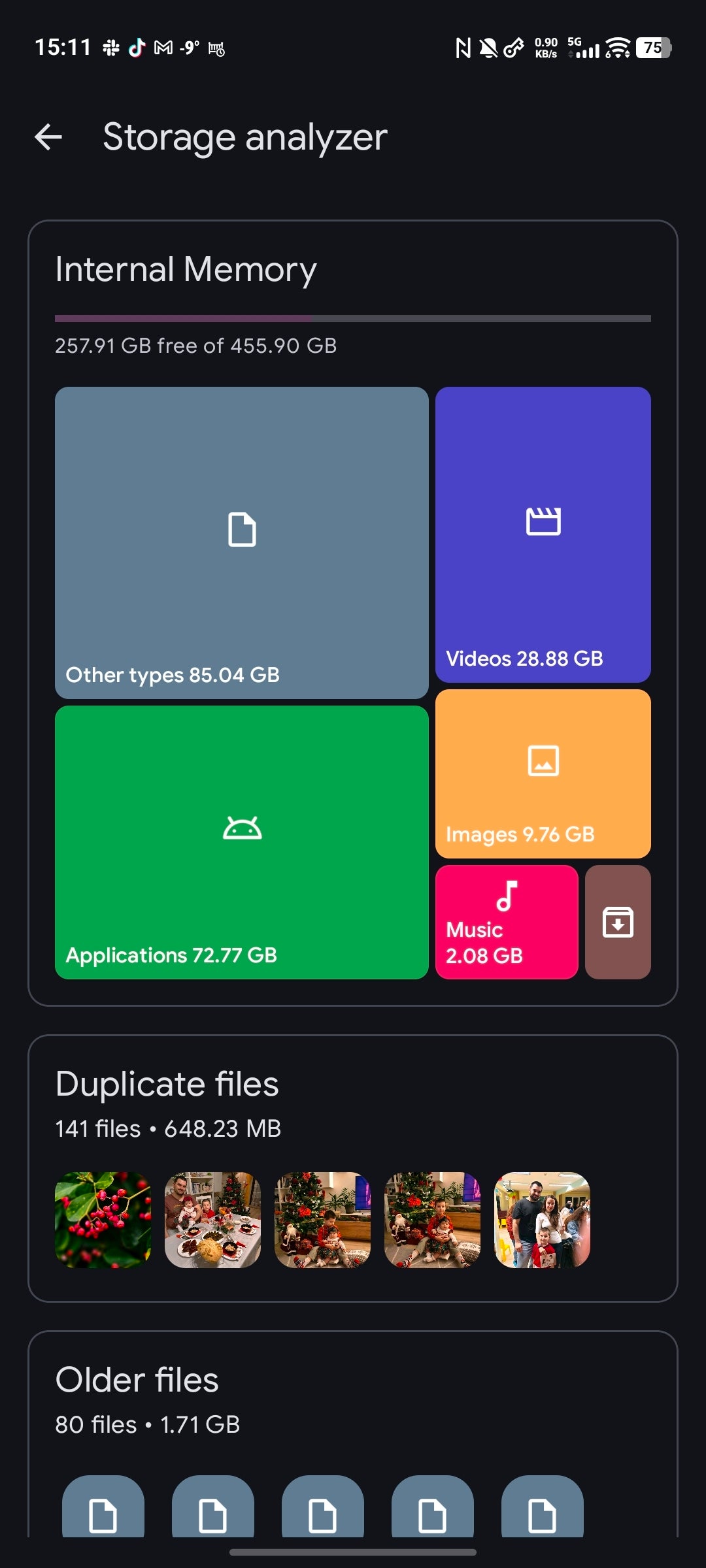Select the family group photo thumbnail
Screen dimensions: 706x1568
[542, 1220]
